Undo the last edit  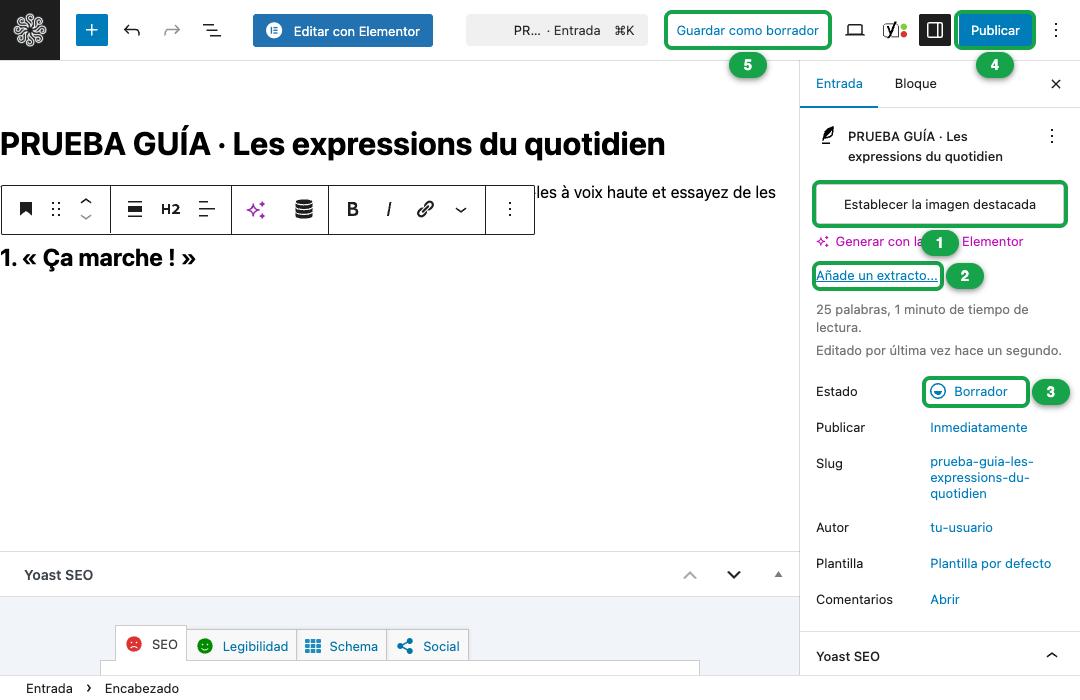pyautogui.click(x=132, y=30)
